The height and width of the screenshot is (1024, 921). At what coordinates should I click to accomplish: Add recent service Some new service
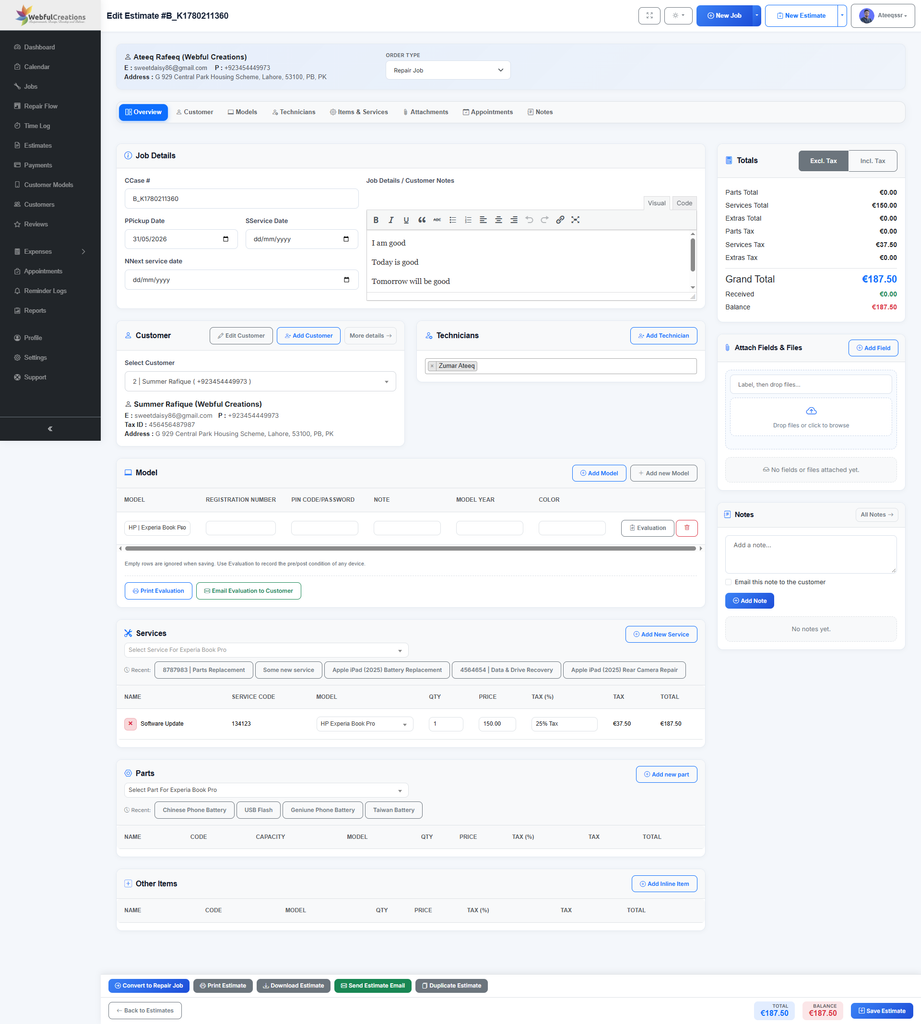coord(288,670)
